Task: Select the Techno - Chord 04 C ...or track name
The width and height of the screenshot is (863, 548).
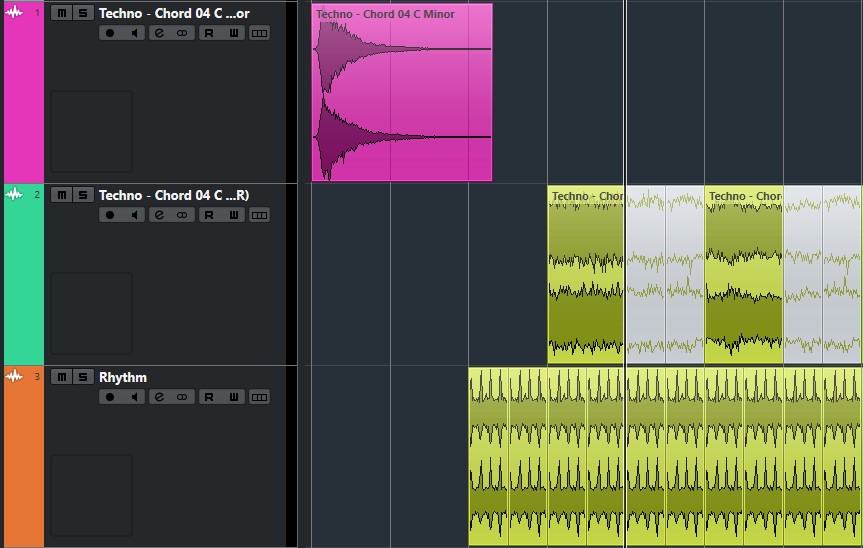Action: pos(174,13)
